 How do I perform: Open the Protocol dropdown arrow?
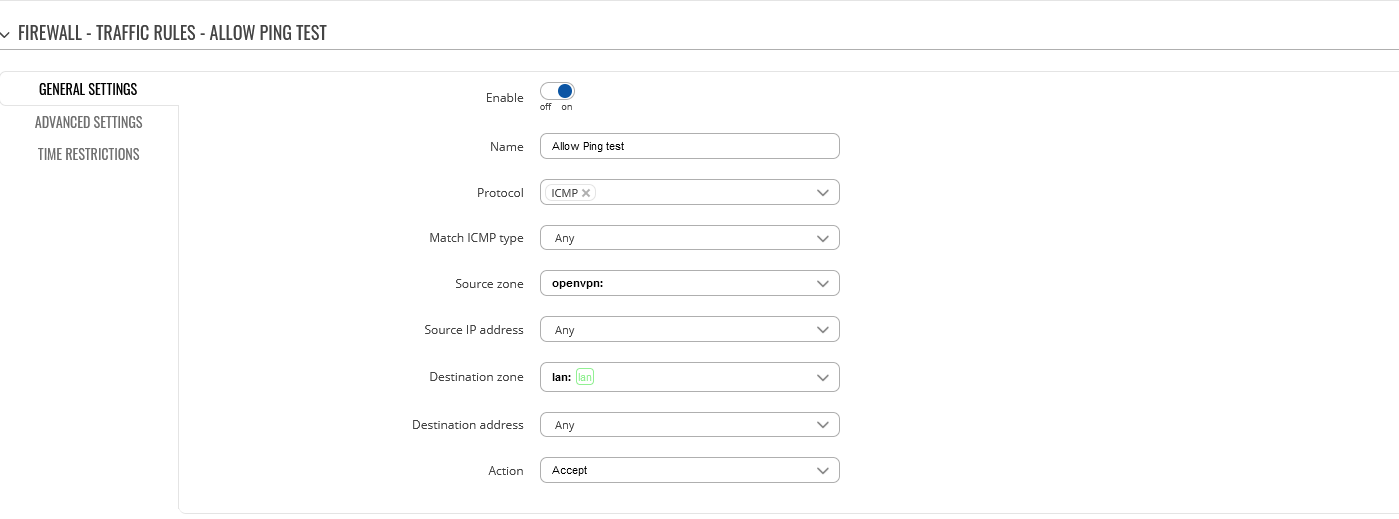point(822,192)
